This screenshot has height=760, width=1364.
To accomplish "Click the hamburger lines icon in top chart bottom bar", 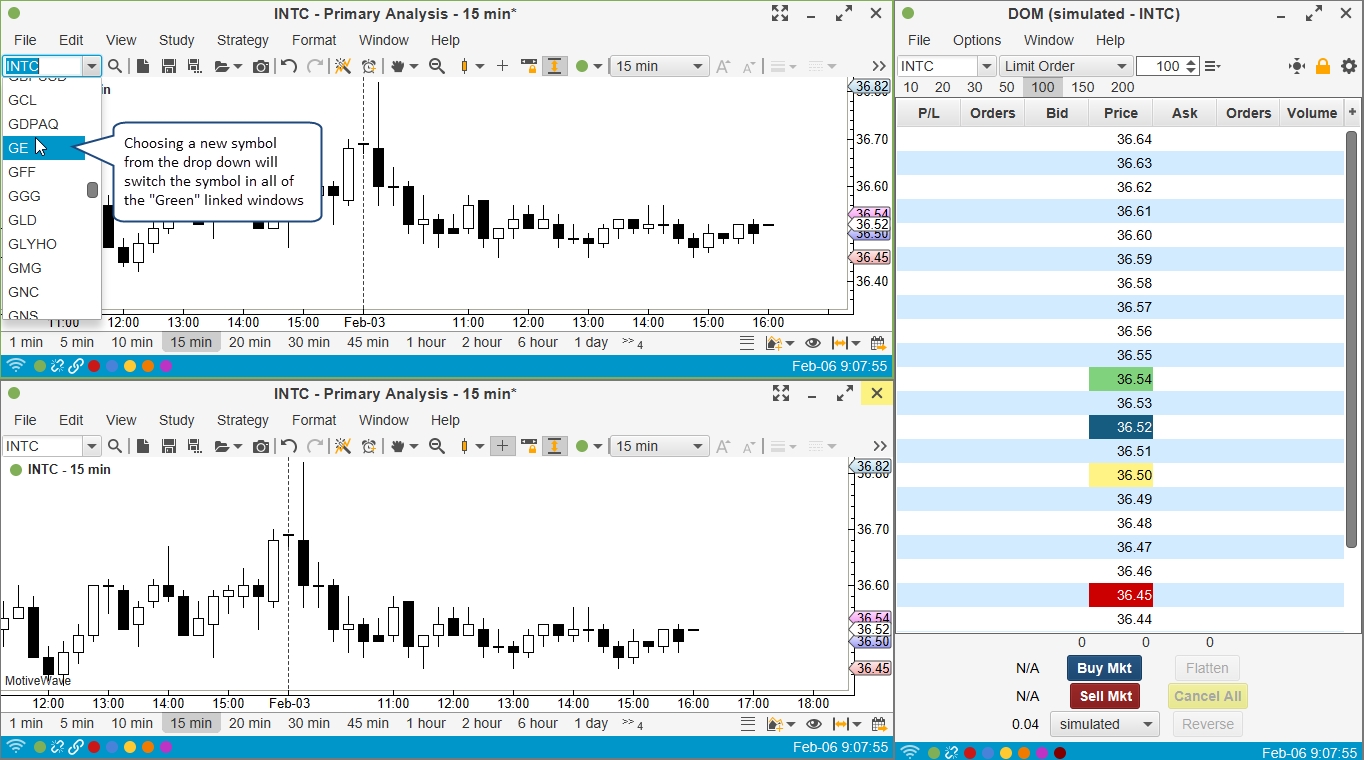I will coord(747,343).
